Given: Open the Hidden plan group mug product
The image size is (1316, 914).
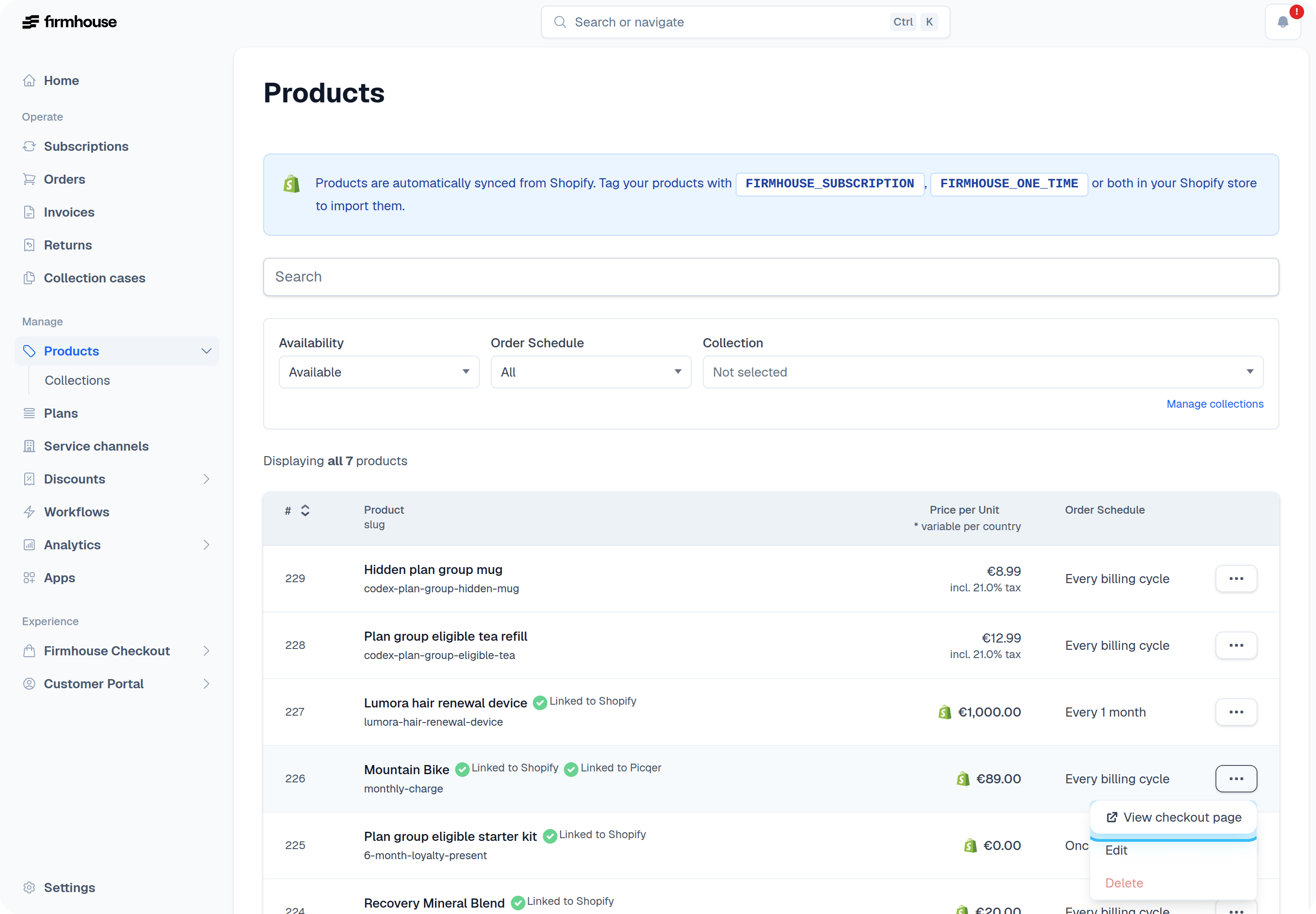Looking at the screenshot, I should click(x=433, y=569).
